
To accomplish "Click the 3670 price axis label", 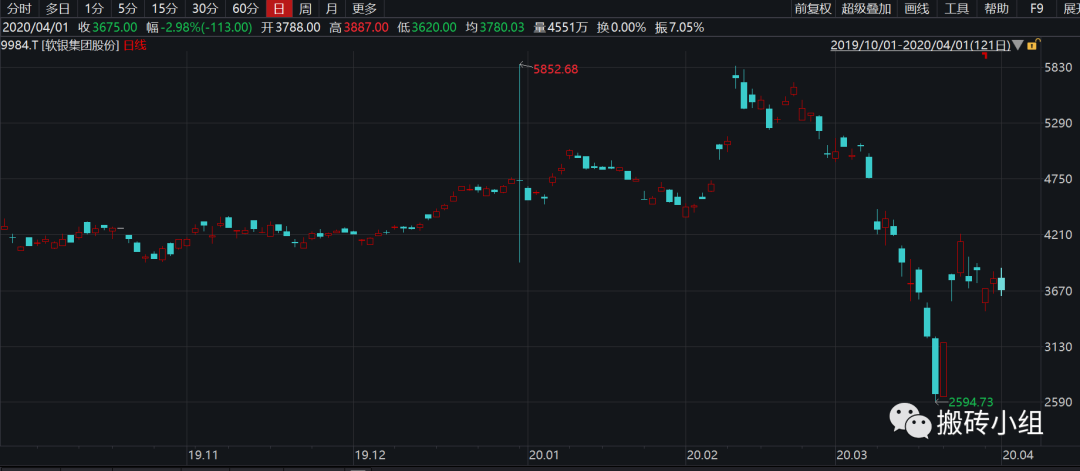I will 1060,291.
